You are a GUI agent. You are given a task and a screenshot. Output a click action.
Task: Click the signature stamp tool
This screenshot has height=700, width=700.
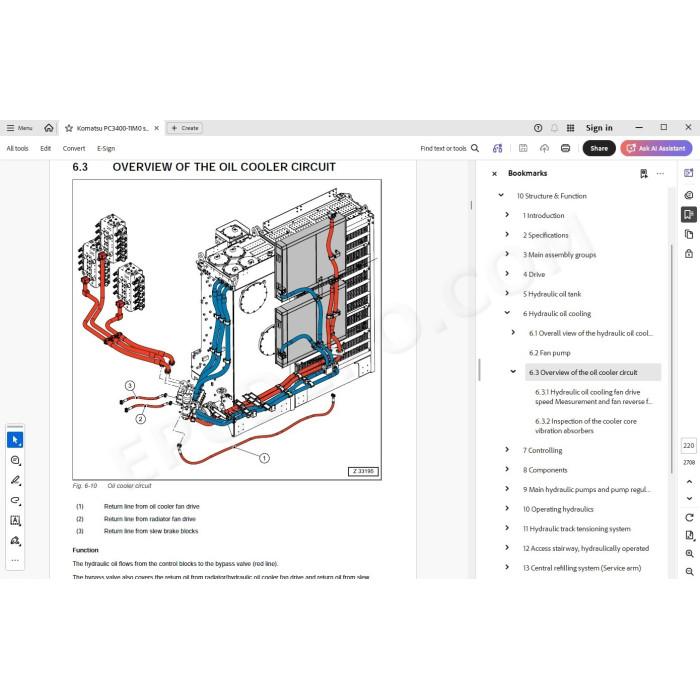tap(15, 541)
